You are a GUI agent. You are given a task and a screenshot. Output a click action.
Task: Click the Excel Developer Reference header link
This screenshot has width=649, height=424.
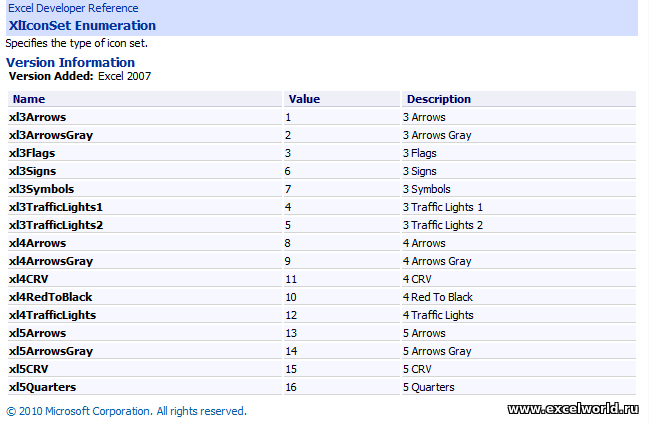[73, 8]
